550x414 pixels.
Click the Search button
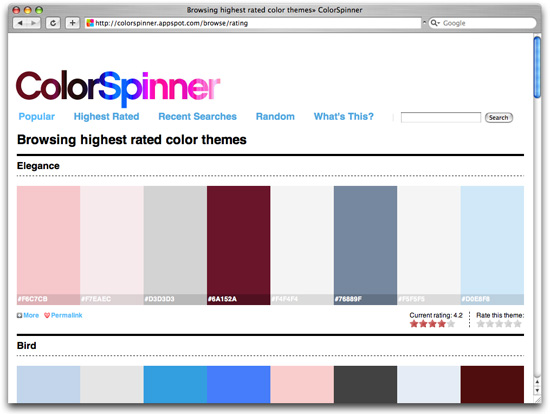pos(499,118)
